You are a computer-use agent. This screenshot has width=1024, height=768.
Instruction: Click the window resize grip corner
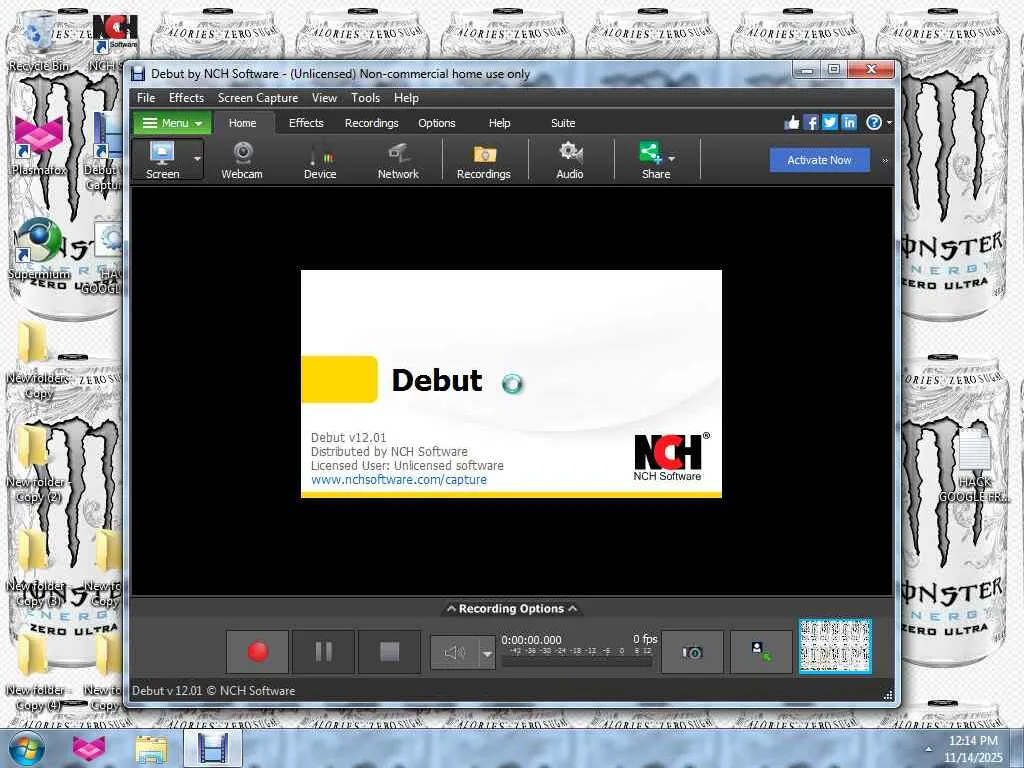tap(888, 695)
